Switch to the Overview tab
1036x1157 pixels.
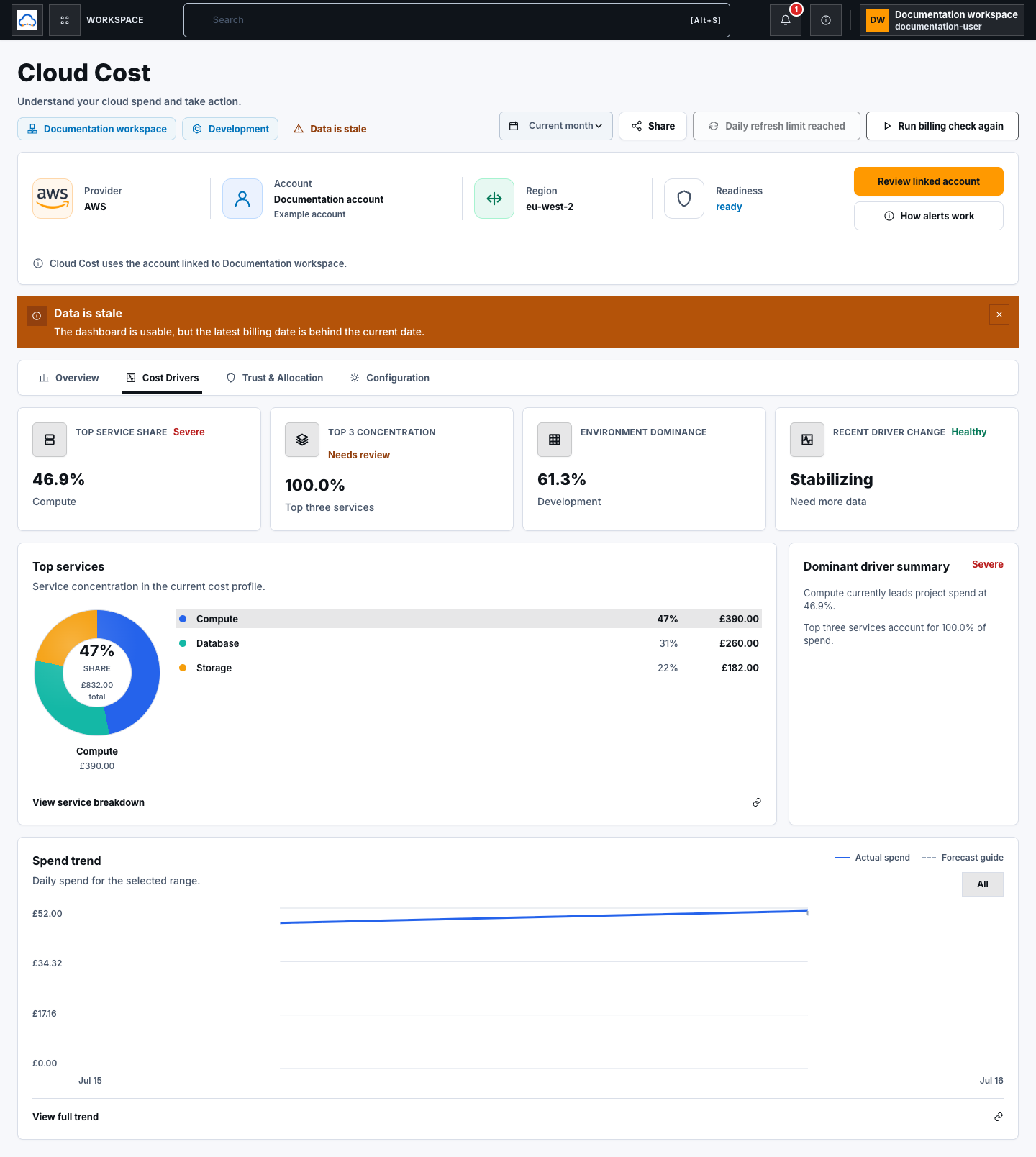[x=69, y=378]
